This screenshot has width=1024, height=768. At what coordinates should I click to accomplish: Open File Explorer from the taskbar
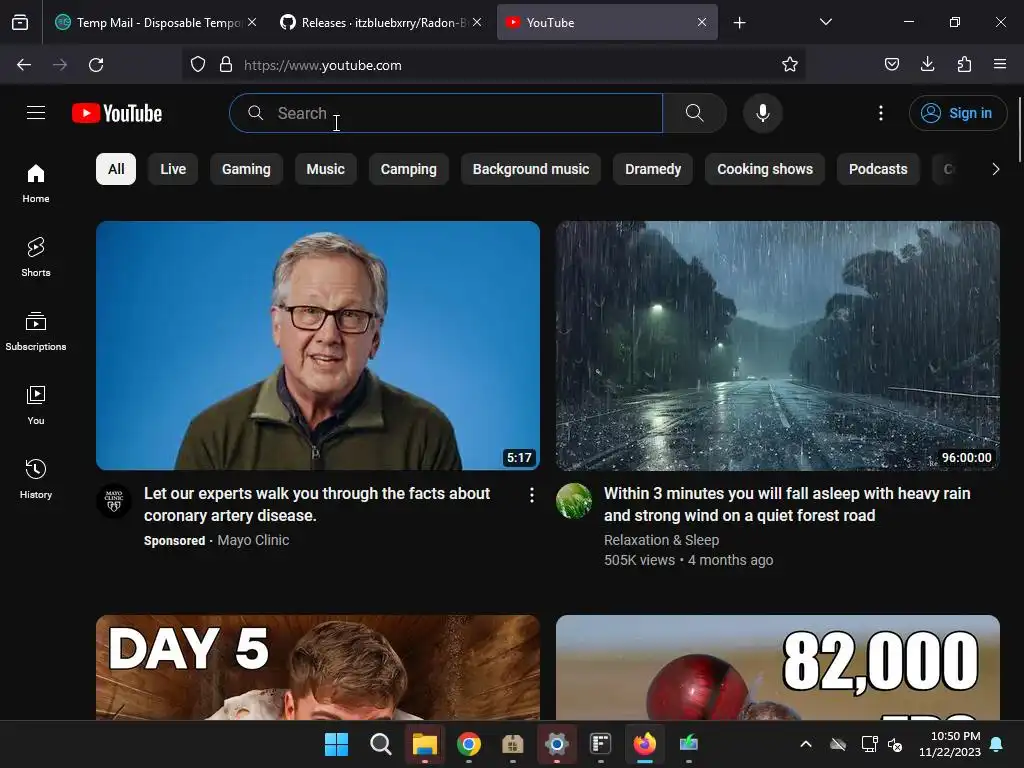tap(424, 744)
